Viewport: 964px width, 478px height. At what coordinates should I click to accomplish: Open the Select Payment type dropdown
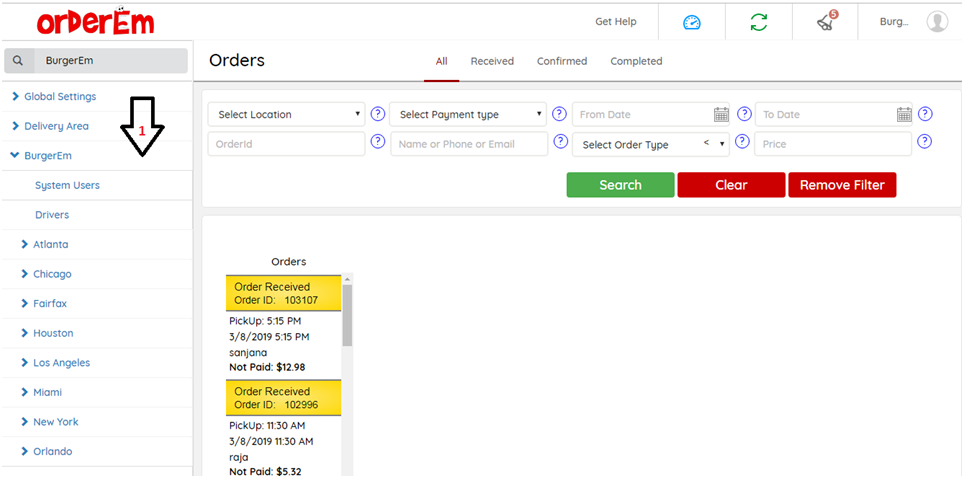pyautogui.click(x=470, y=114)
